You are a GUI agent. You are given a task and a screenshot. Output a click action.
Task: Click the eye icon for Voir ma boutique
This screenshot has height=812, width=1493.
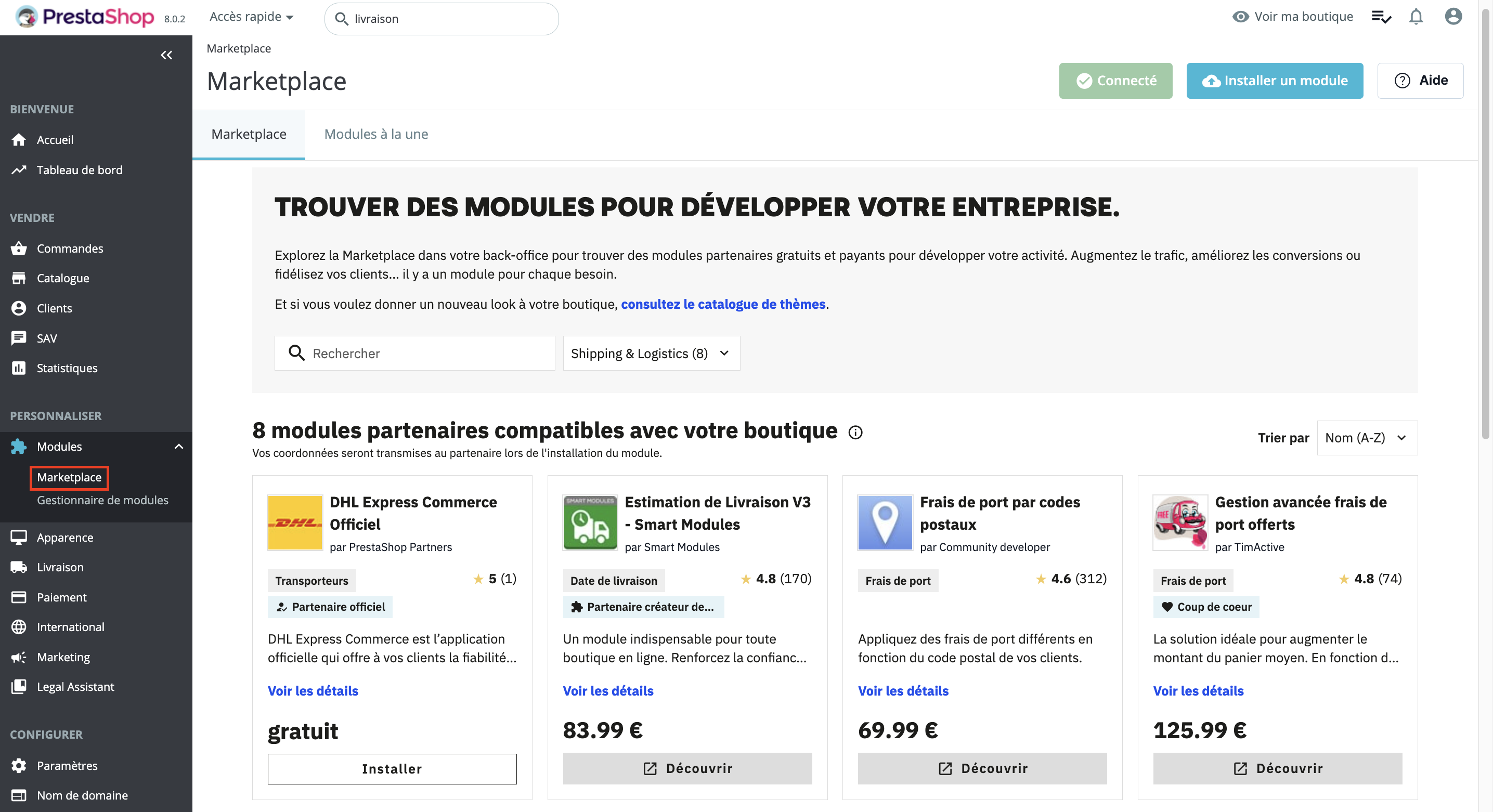1240,17
